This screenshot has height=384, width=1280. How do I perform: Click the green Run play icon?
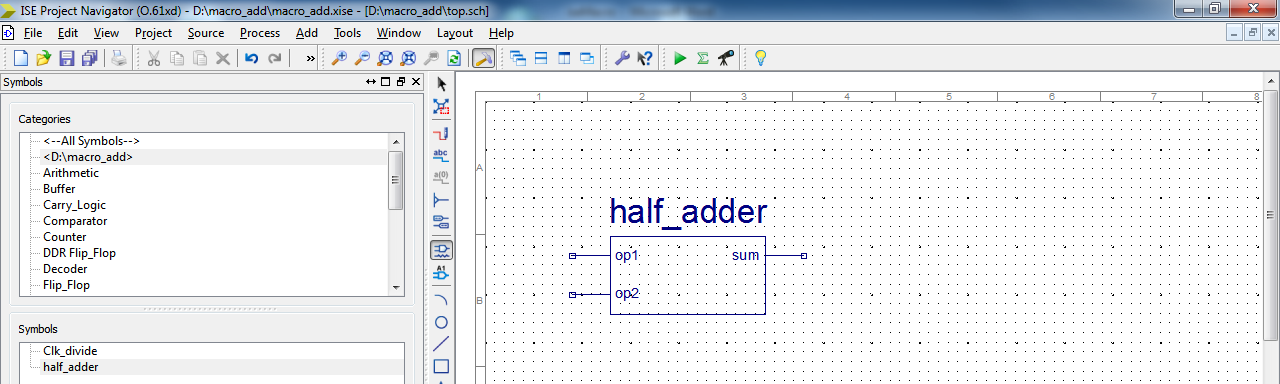680,58
